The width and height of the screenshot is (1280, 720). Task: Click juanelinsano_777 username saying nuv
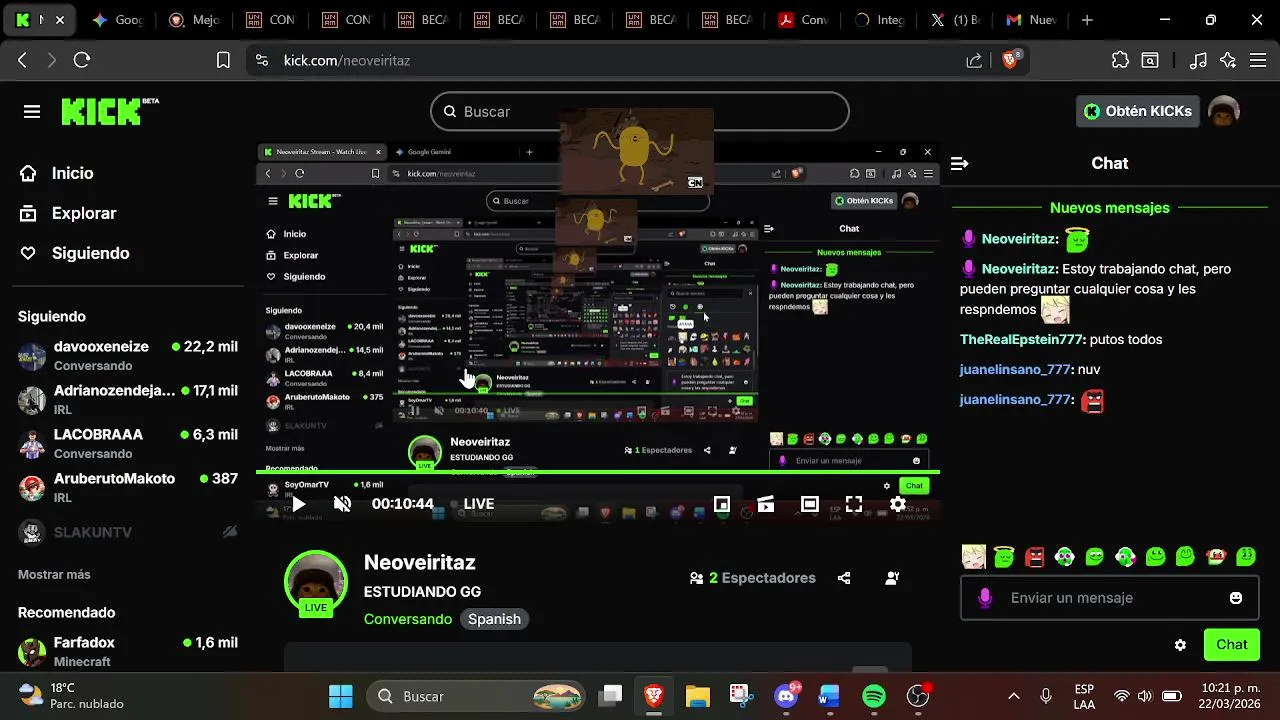[1015, 370]
